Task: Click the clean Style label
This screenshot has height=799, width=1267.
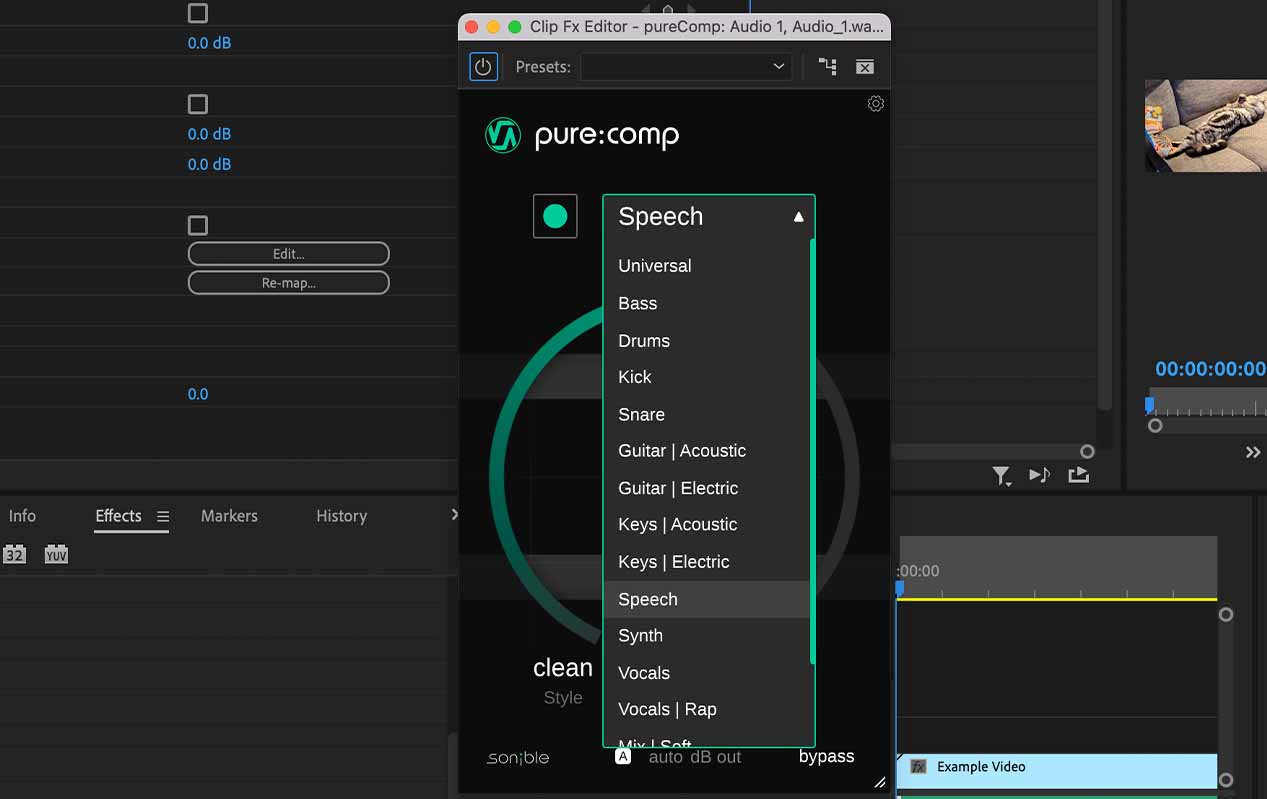Action: tap(563, 668)
